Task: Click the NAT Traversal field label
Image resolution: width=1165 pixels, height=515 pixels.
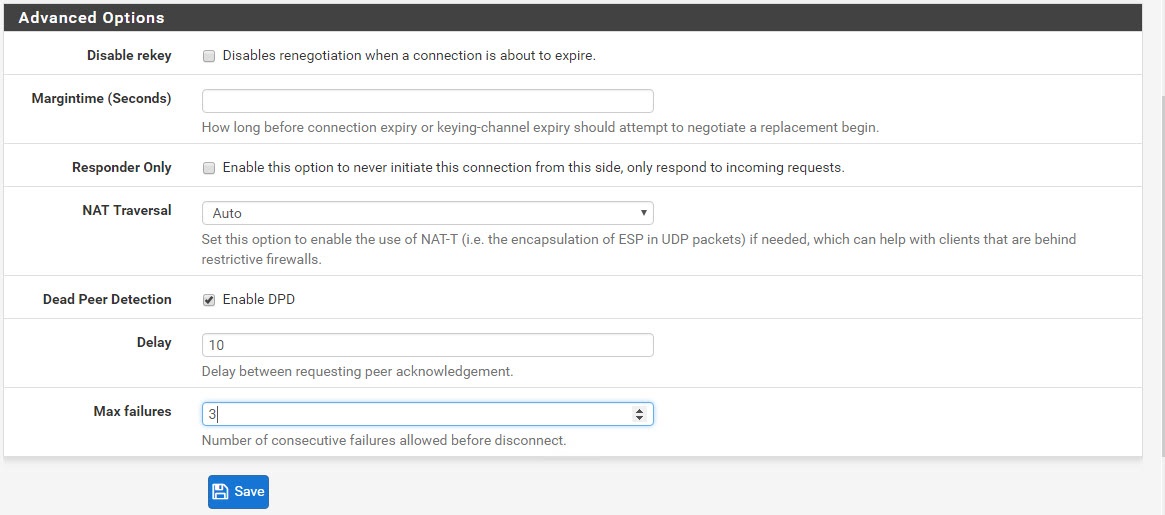Action: tap(127, 210)
